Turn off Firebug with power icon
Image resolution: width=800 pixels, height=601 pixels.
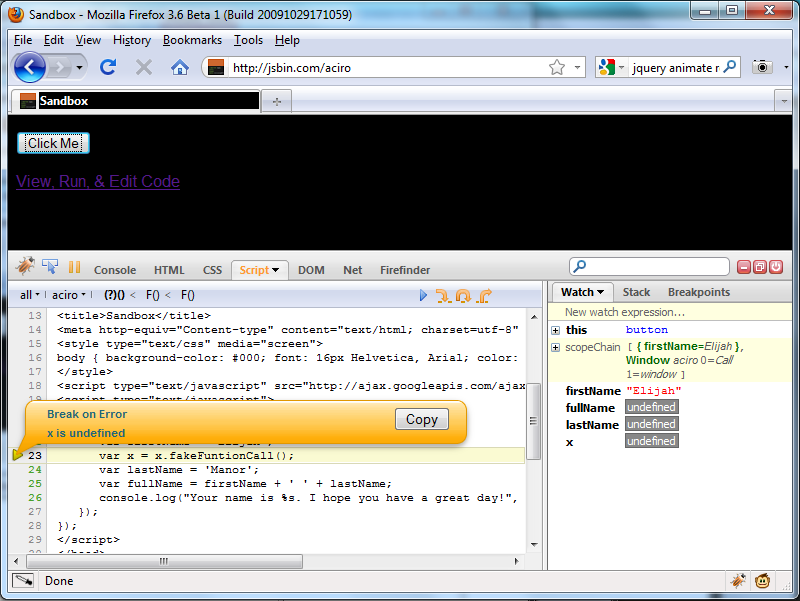click(x=776, y=267)
